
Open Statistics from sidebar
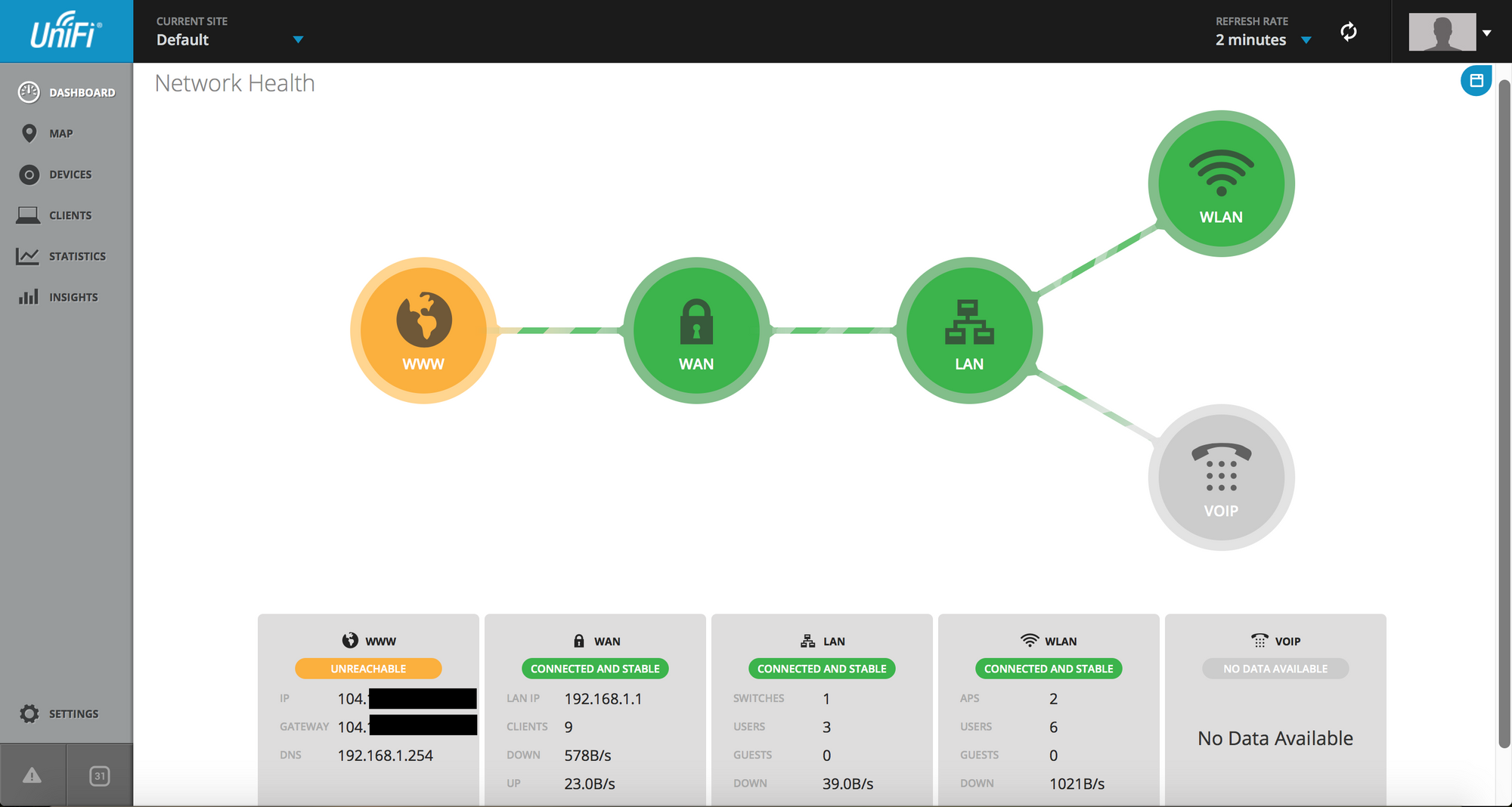76,256
